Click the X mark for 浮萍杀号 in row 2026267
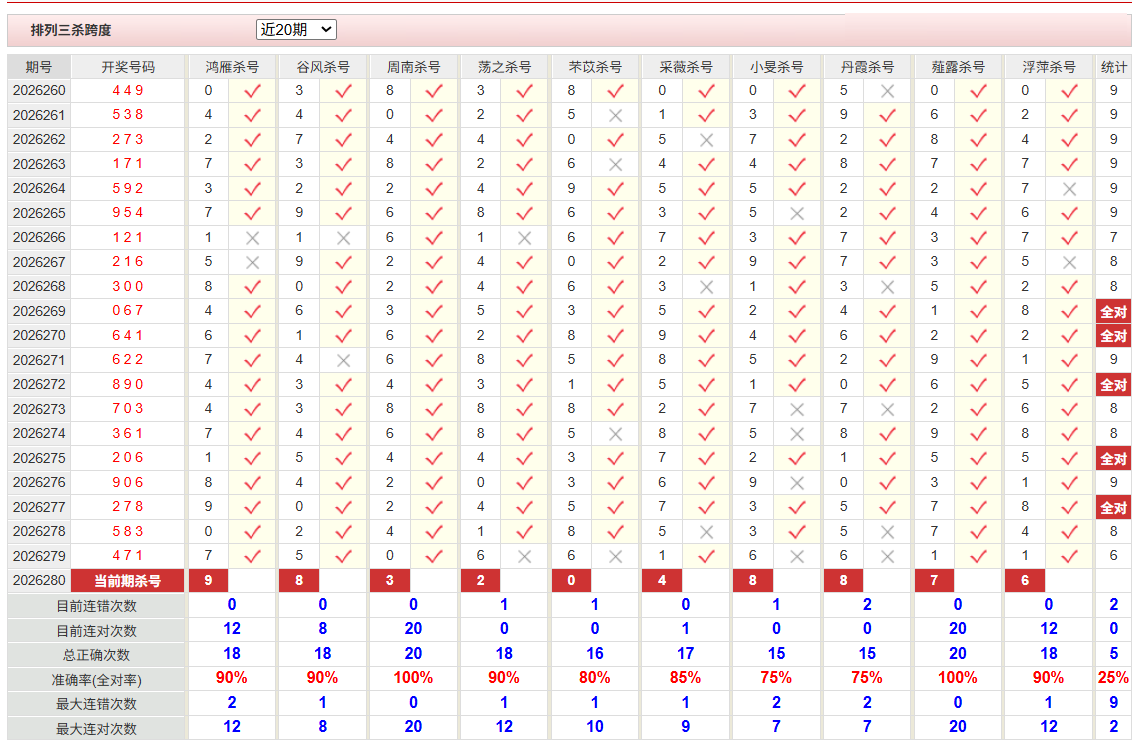1143x748 pixels. [x=1069, y=262]
